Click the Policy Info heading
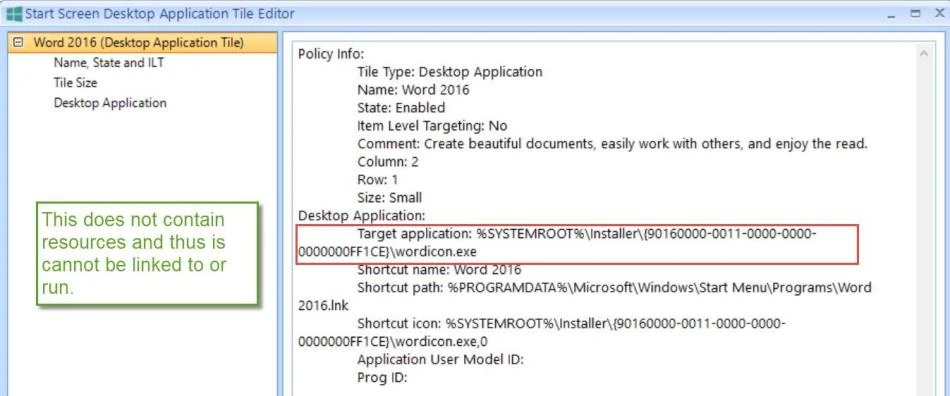Screen dimensions: 950x396 (x=331, y=53)
